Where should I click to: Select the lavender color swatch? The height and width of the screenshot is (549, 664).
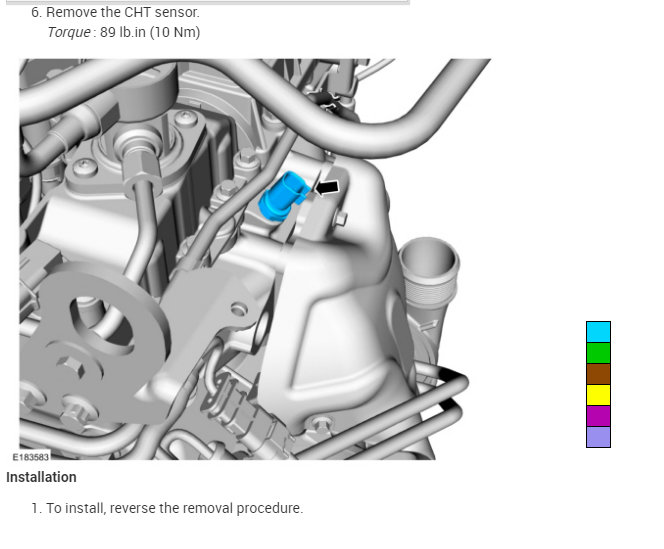point(598,437)
